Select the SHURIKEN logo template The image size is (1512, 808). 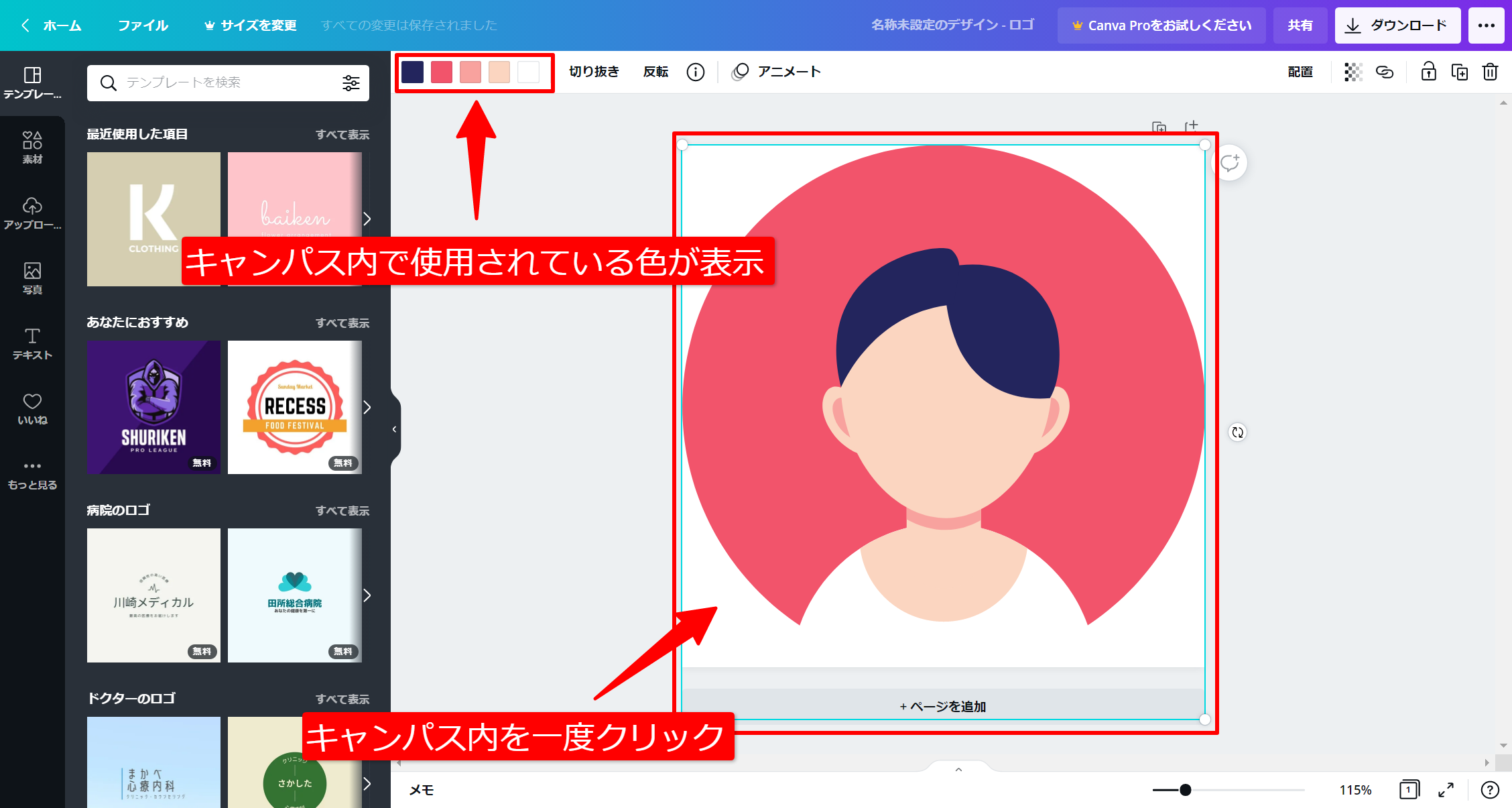point(153,407)
